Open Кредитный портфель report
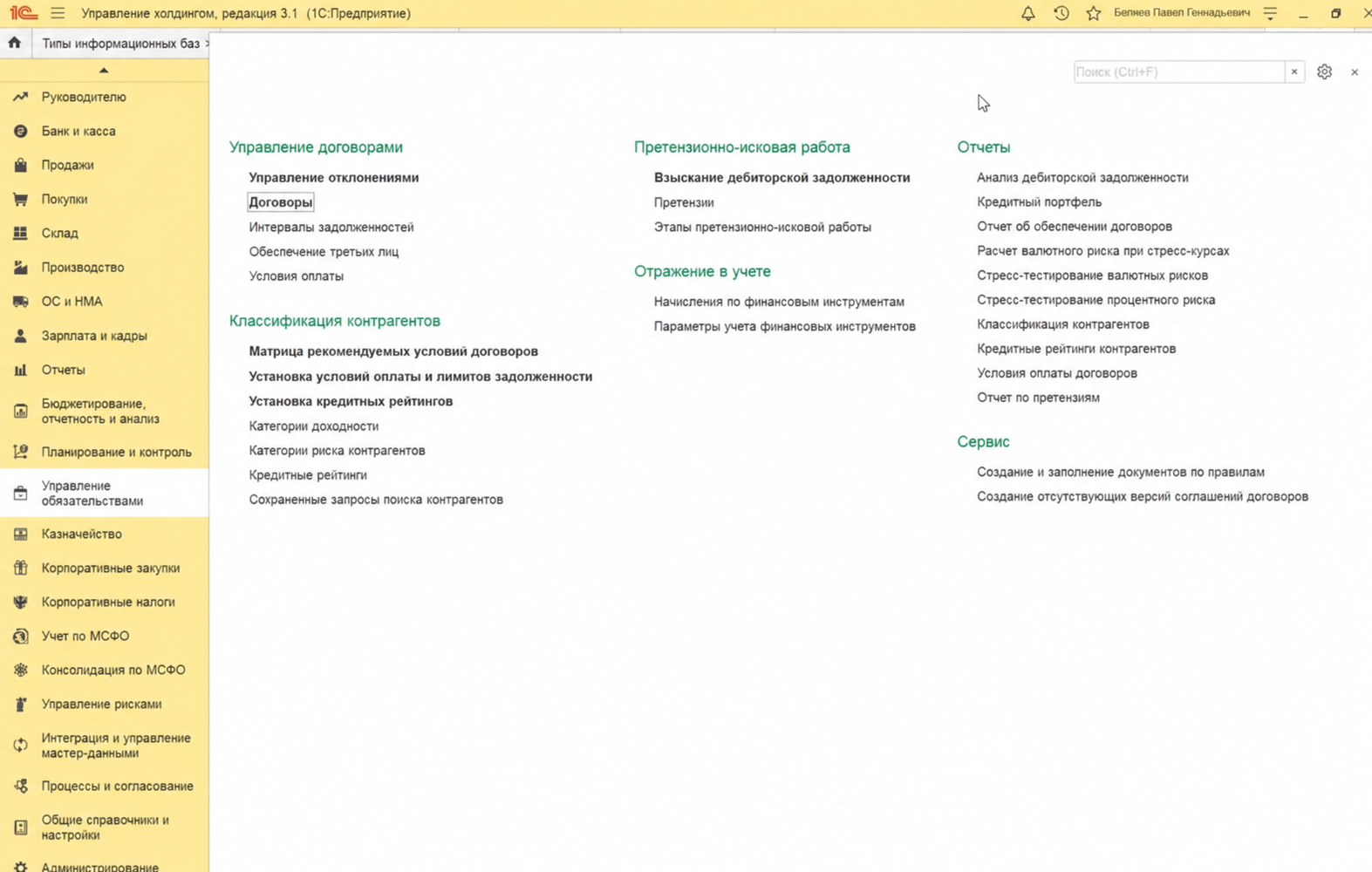The image size is (1372, 872). coord(1039,201)
